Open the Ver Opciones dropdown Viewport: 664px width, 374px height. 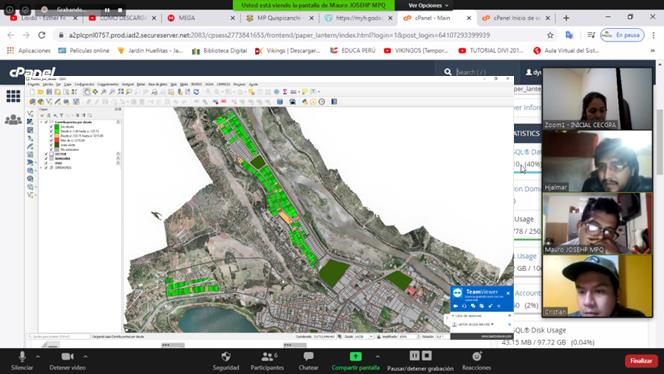click(x=428, y=6)
